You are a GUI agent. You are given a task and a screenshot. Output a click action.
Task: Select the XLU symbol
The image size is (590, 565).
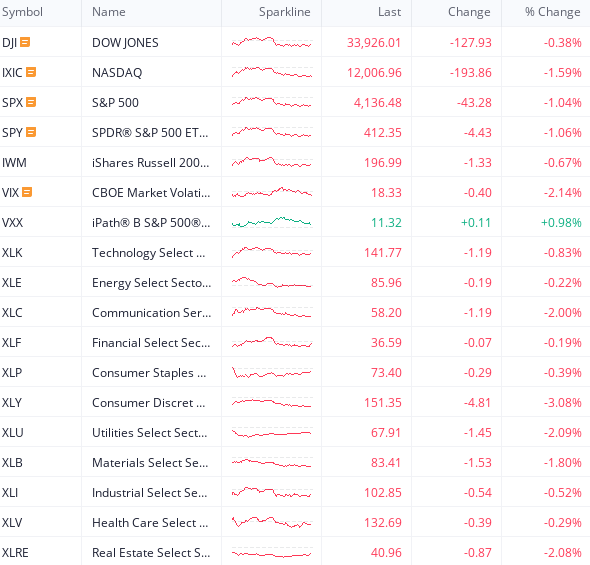(12, 433)
